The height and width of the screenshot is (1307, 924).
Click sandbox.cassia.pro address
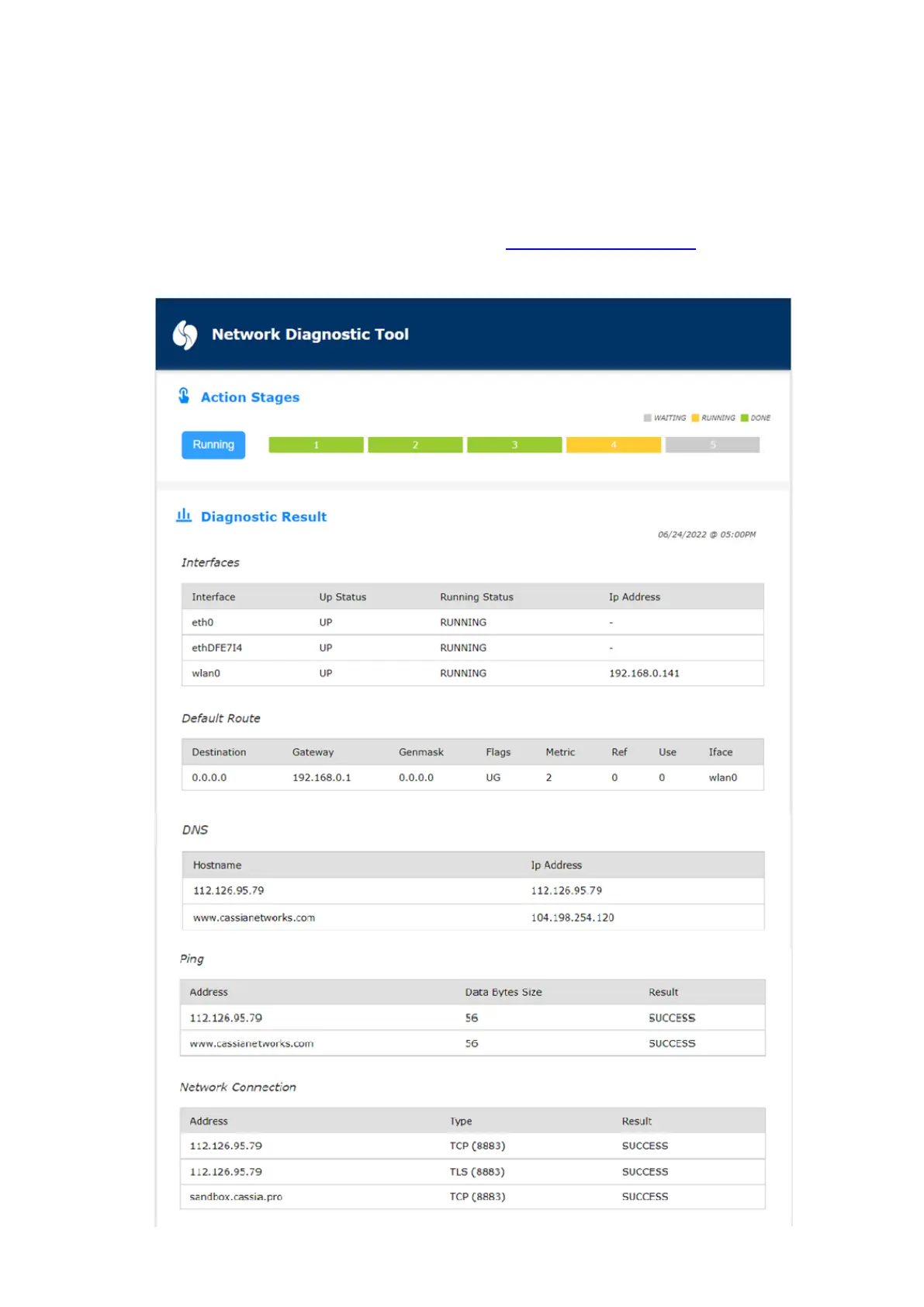click(236, 1197)
